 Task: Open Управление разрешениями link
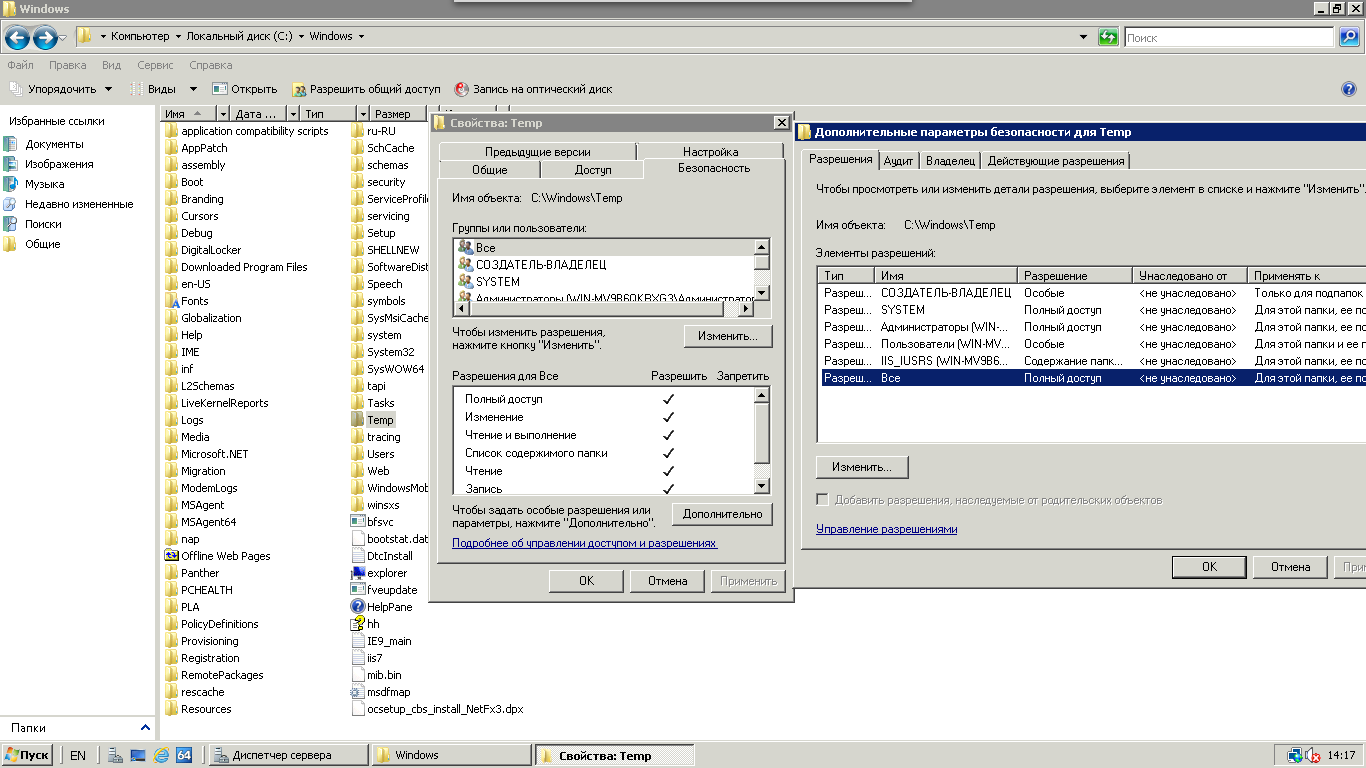(x=887, y=529)
